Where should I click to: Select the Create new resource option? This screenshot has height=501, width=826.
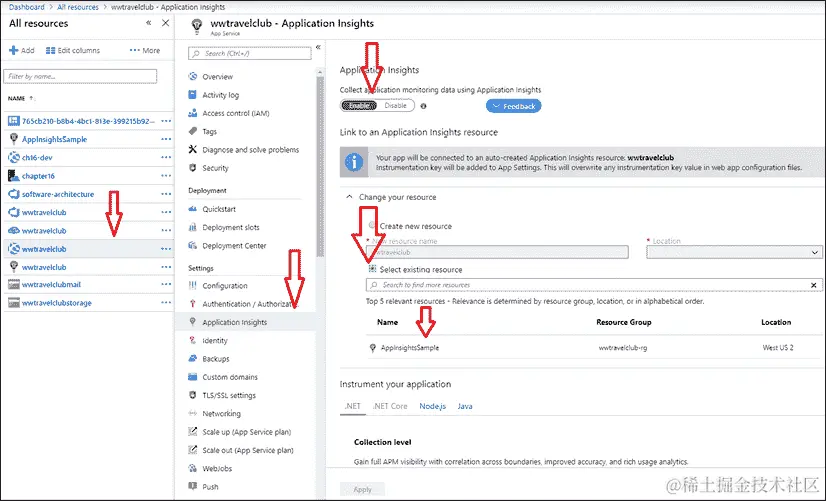372,225
